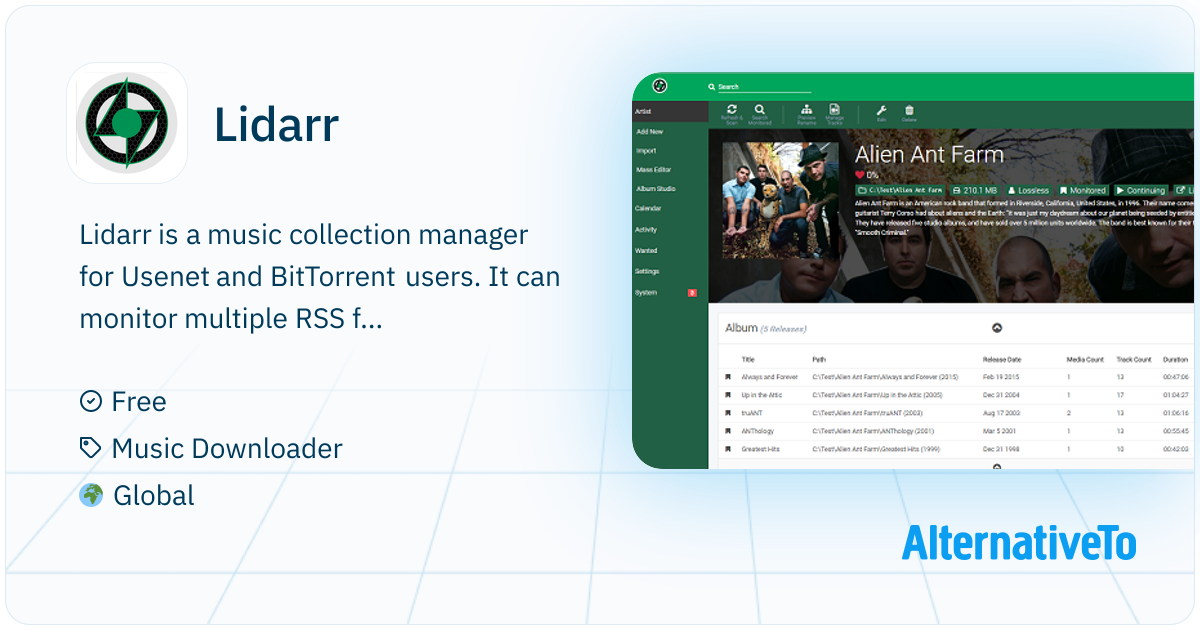This screenshot has height=630, width=1200.
Task: Toggle monitor bookmark for Always and Forever
Action: (728, 377)
